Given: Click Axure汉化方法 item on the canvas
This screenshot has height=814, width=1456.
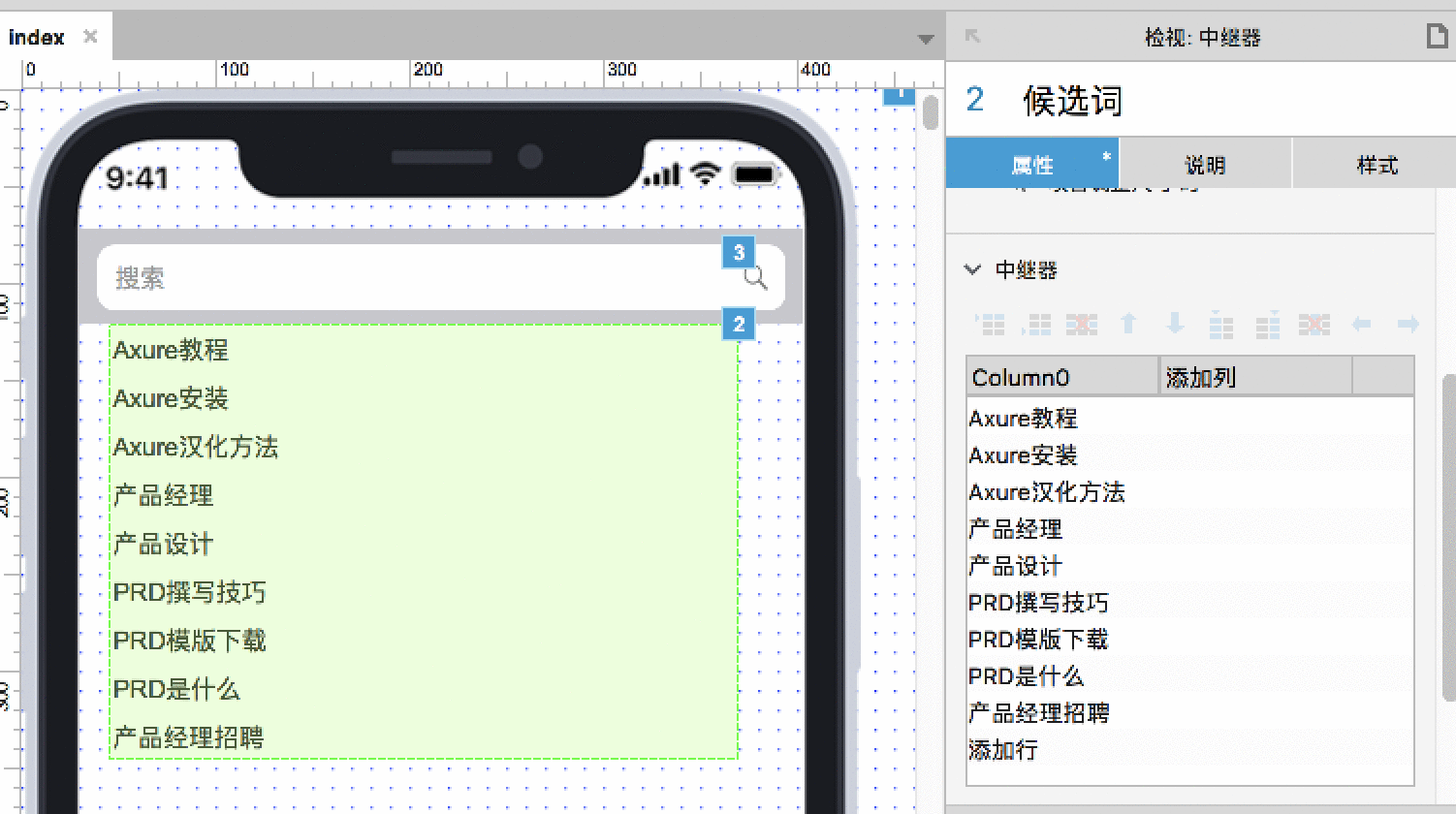Looking at the screenshot, I should pyautogui.click(x=196, y=447).
